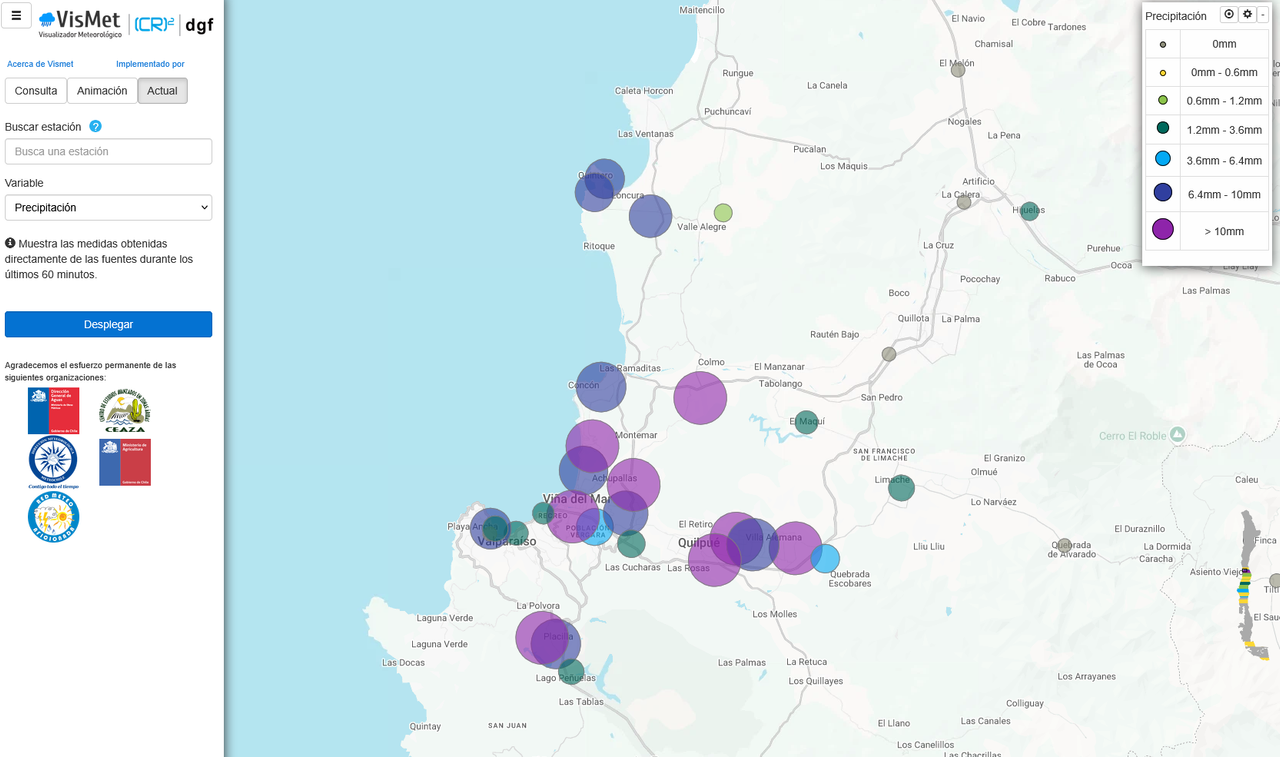Click the dark blue 6.4mm - 10mm swatch

coord(1163,192)
